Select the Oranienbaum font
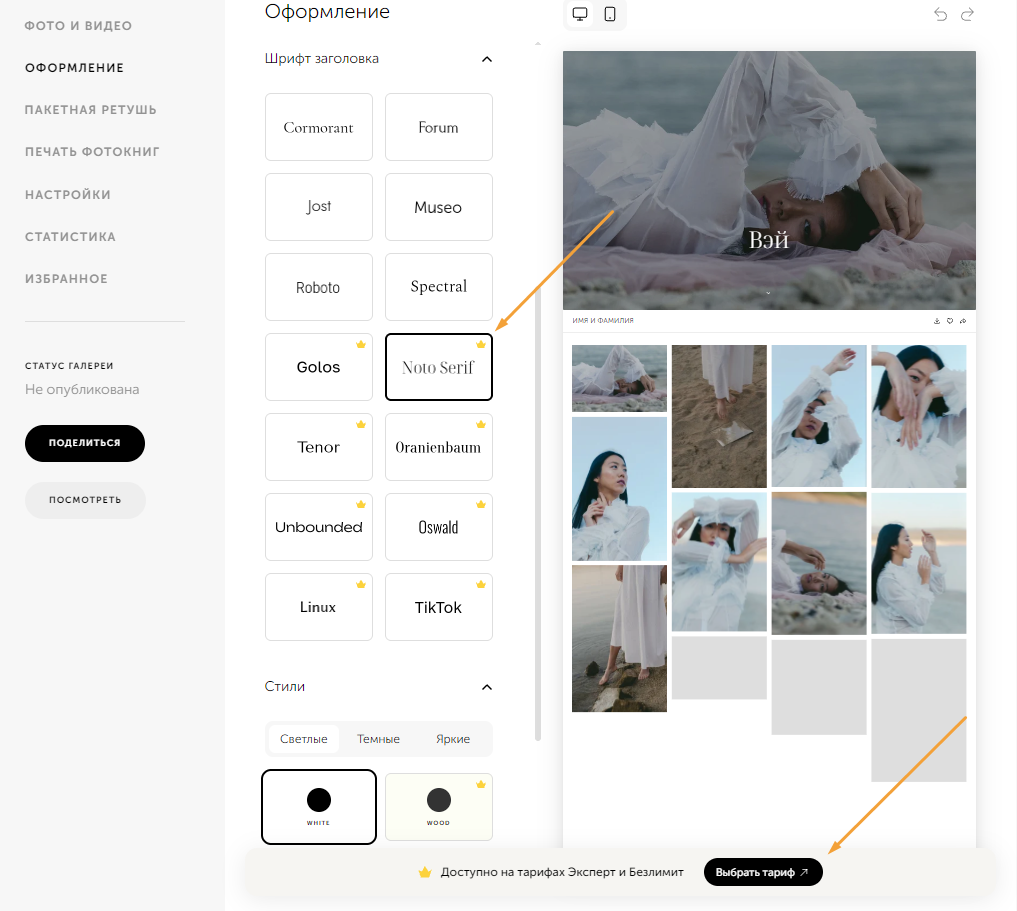 (438, 447)
